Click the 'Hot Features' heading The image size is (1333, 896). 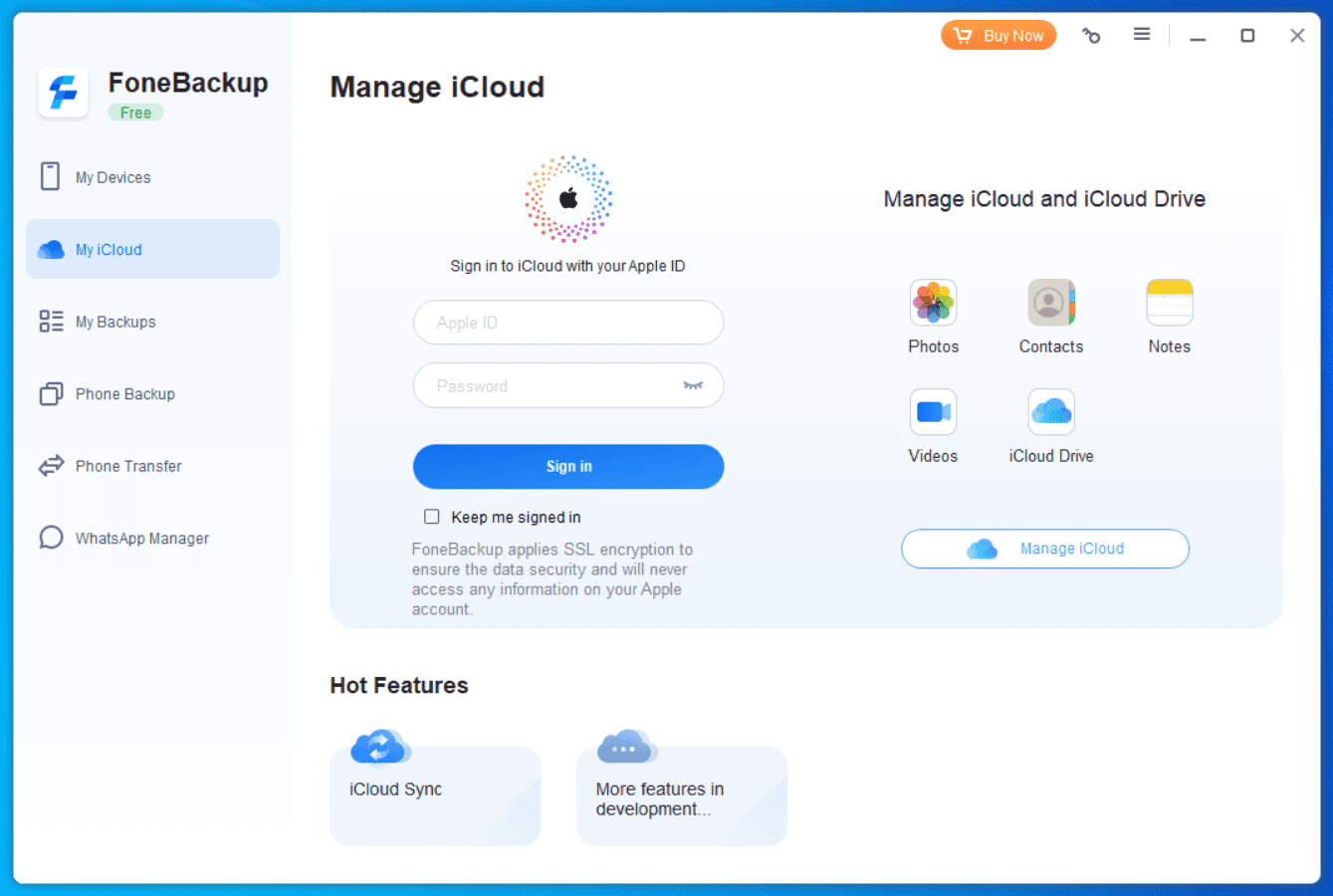click(x=399, y=685)
